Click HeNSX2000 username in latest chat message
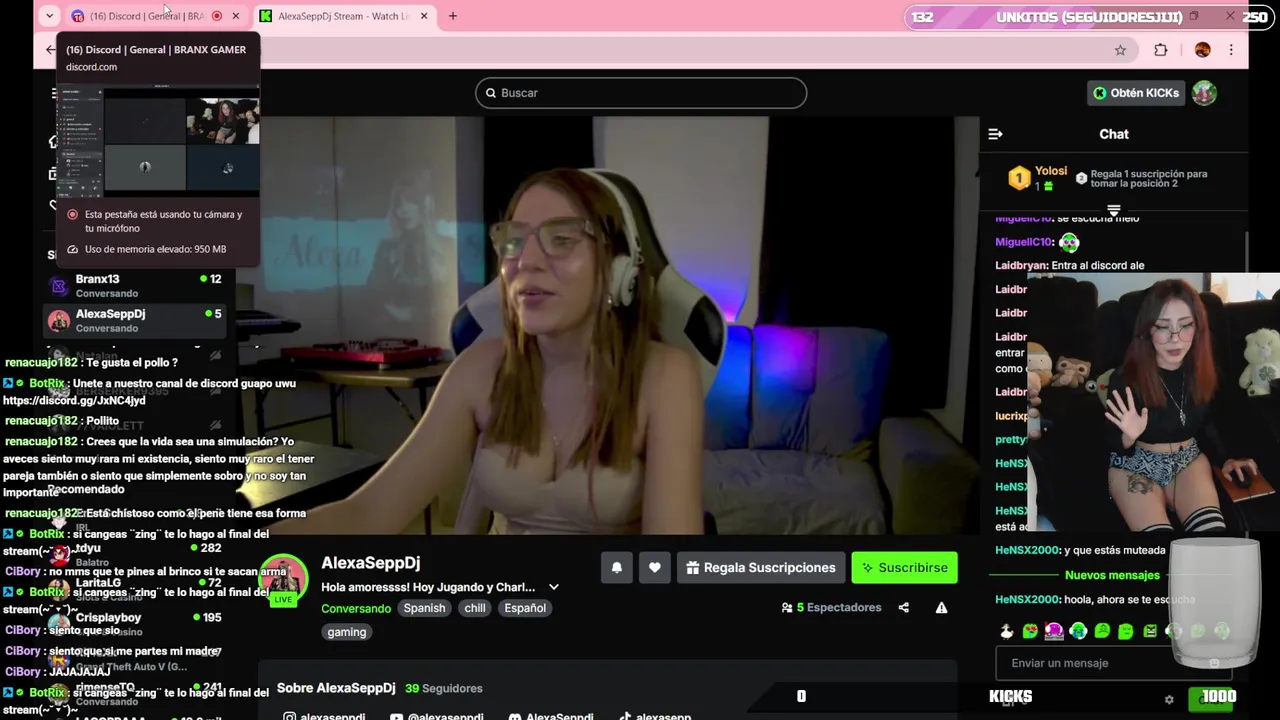 tap(1026, 600)
